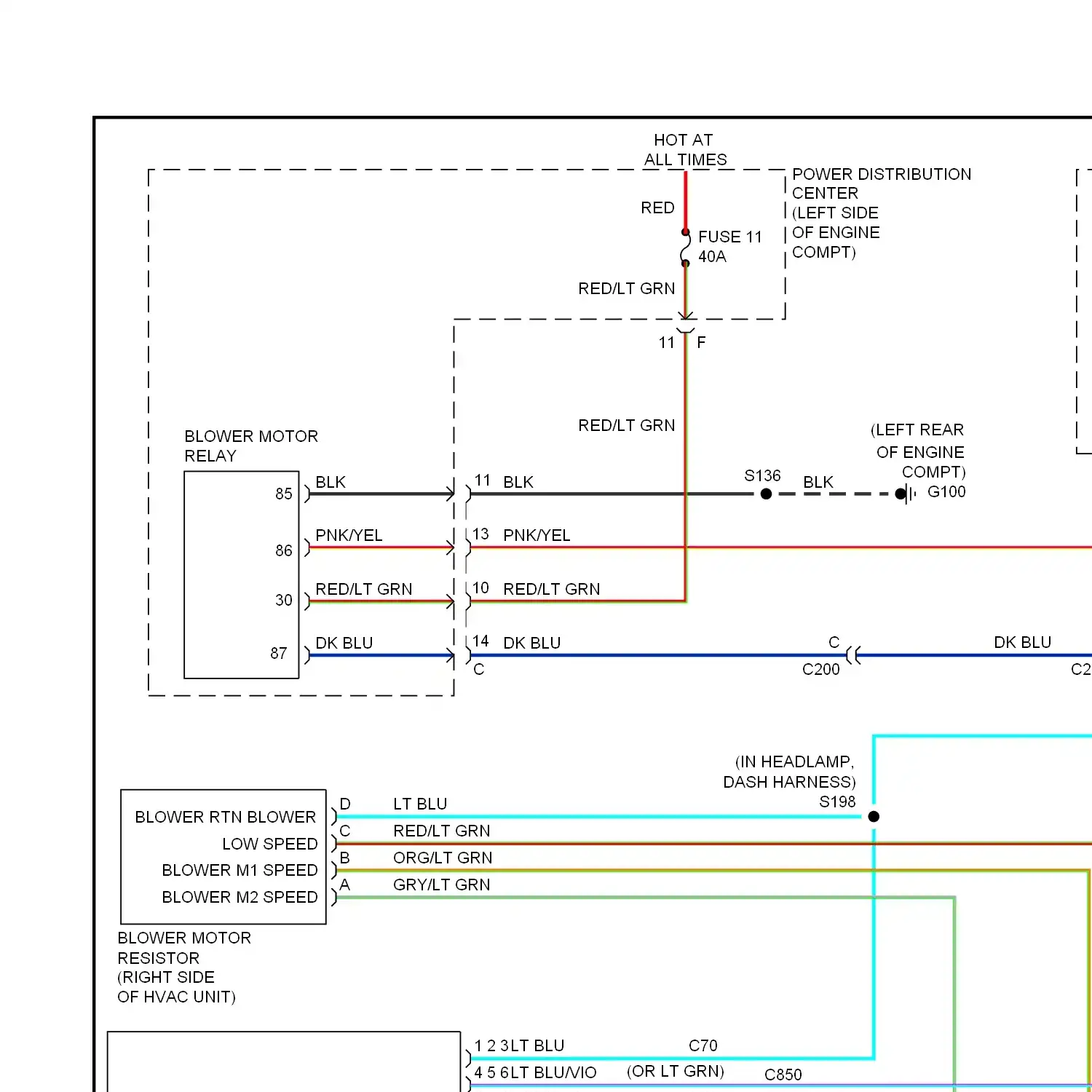Click the '1 2 3LT BLU' wire label
The width and height of the screenshot is (1092, 1092).
click(519, 1045)
